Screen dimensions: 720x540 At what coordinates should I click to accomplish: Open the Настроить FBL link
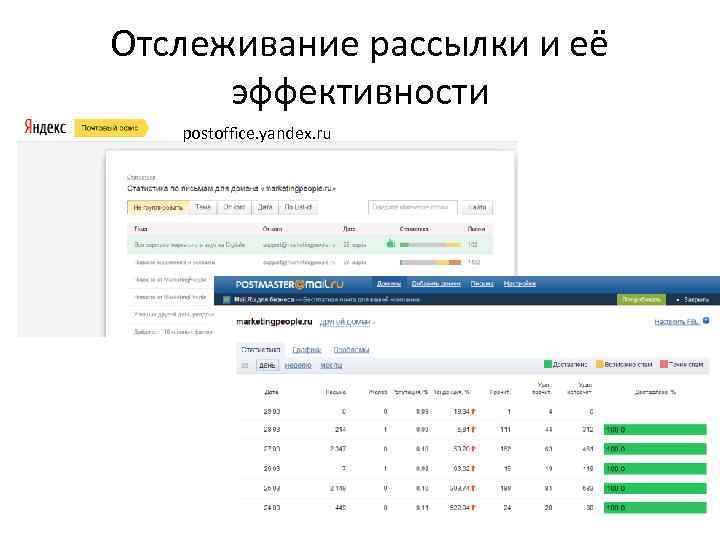point(677,322)
